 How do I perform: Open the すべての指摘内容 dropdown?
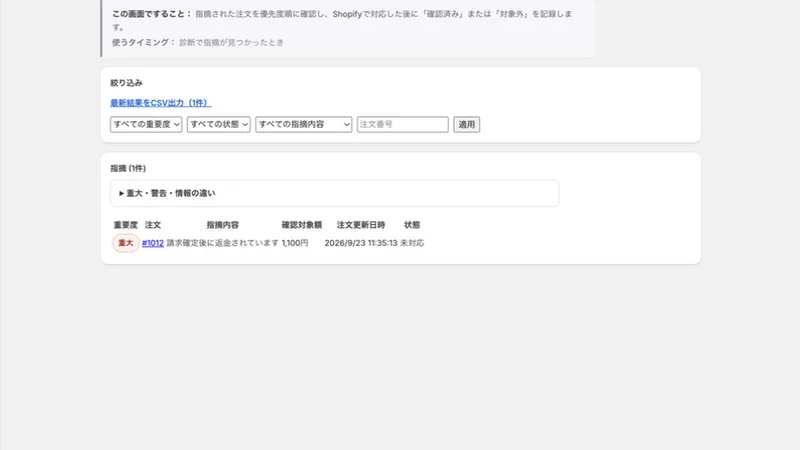(304, 124)
